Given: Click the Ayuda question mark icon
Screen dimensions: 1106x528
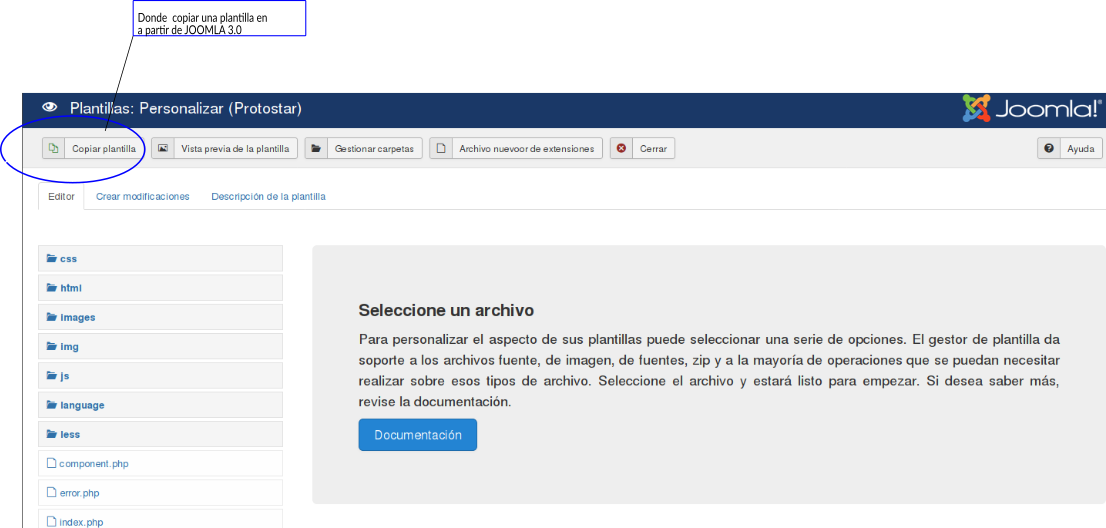Looking at the screenshot, I should tap(1049, 149).
